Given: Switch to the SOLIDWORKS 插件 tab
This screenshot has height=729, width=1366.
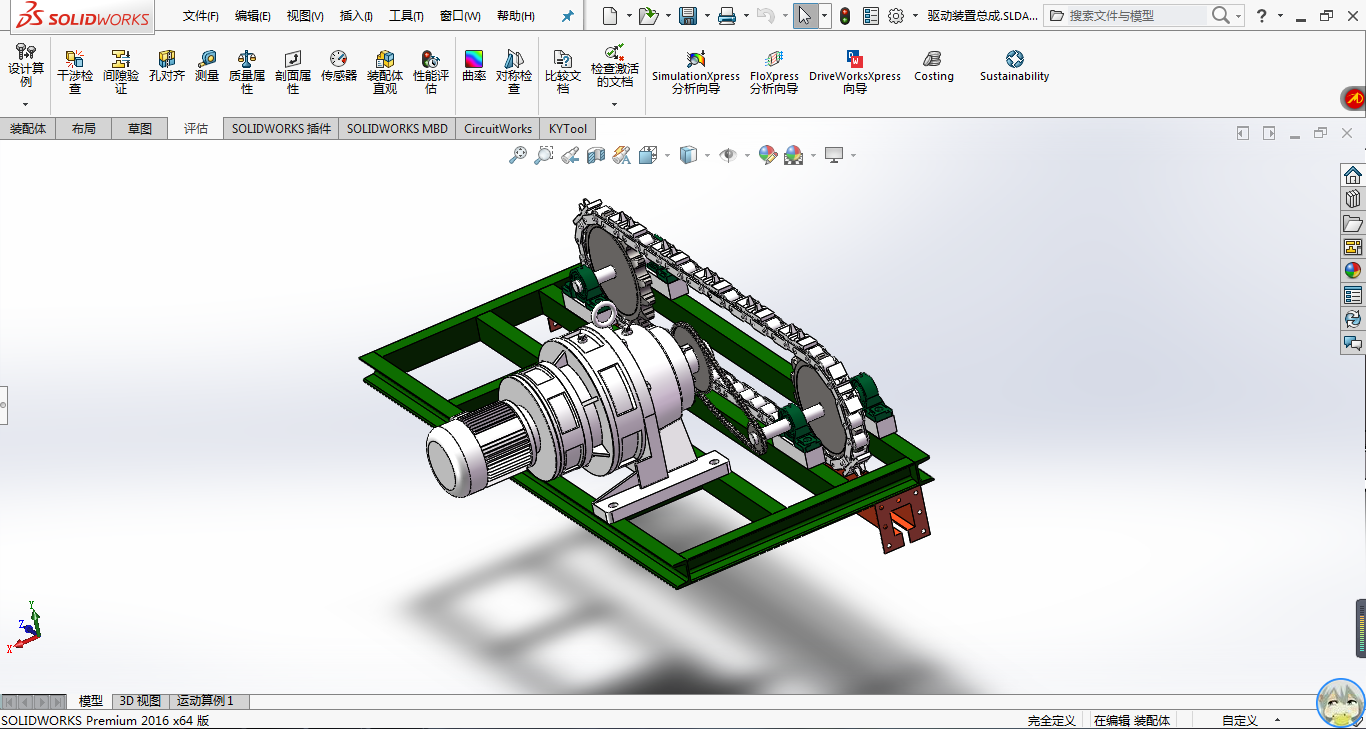Looking at the screenshot, I should pyautogui.click(x=281, y=129).
